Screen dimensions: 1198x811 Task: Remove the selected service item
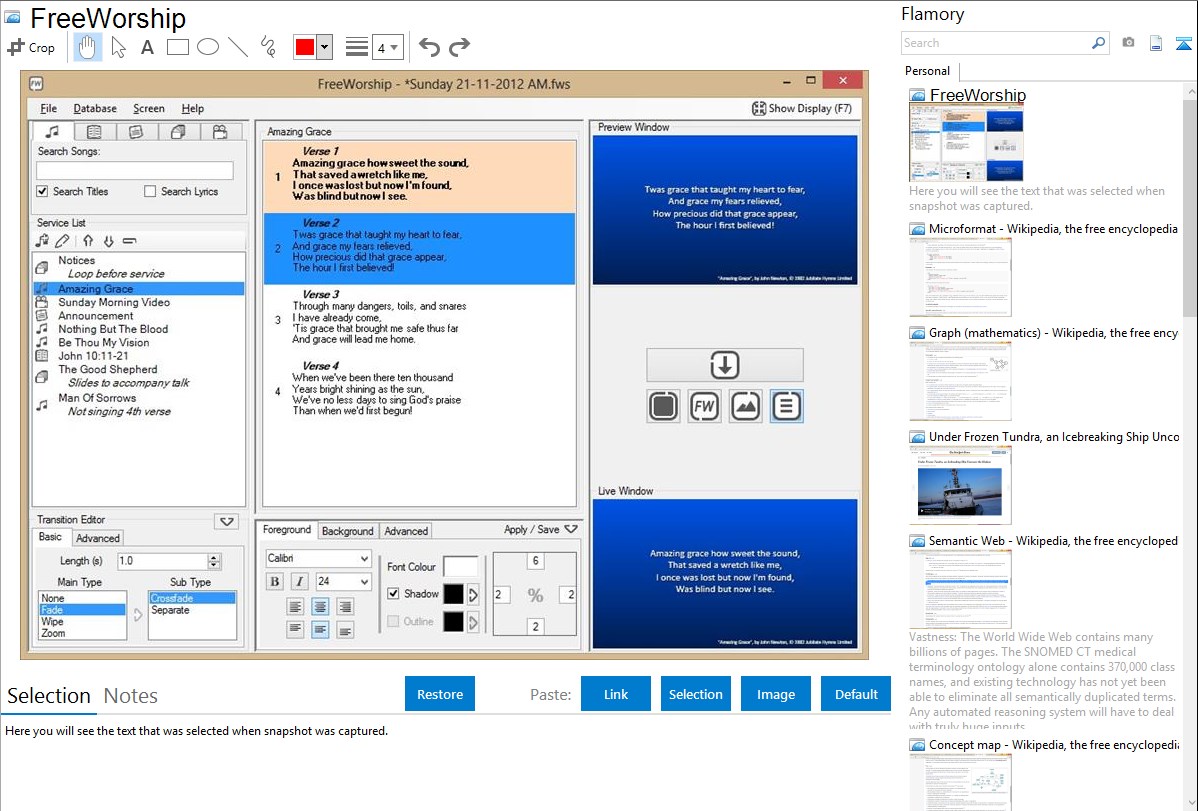click(x=129, y=241)
